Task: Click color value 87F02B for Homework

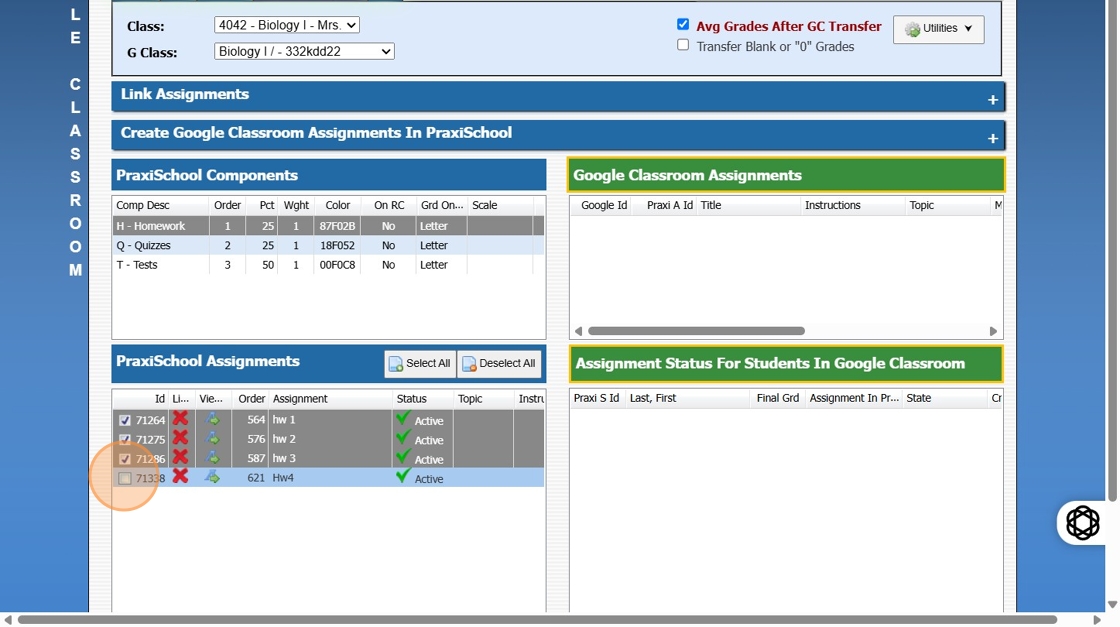Action: (337, 226)
